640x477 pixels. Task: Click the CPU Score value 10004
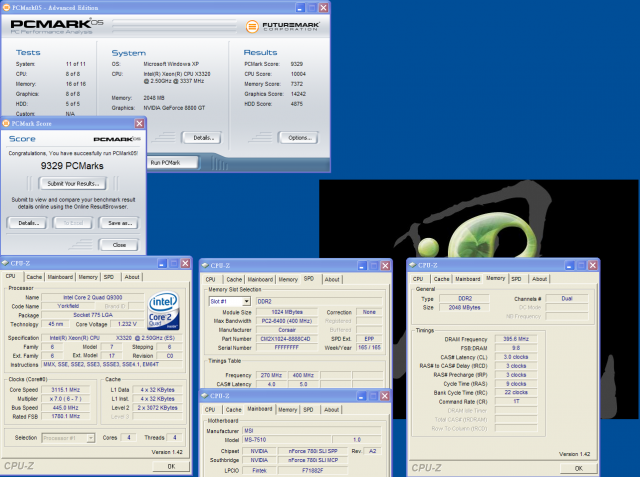point(298,74)
